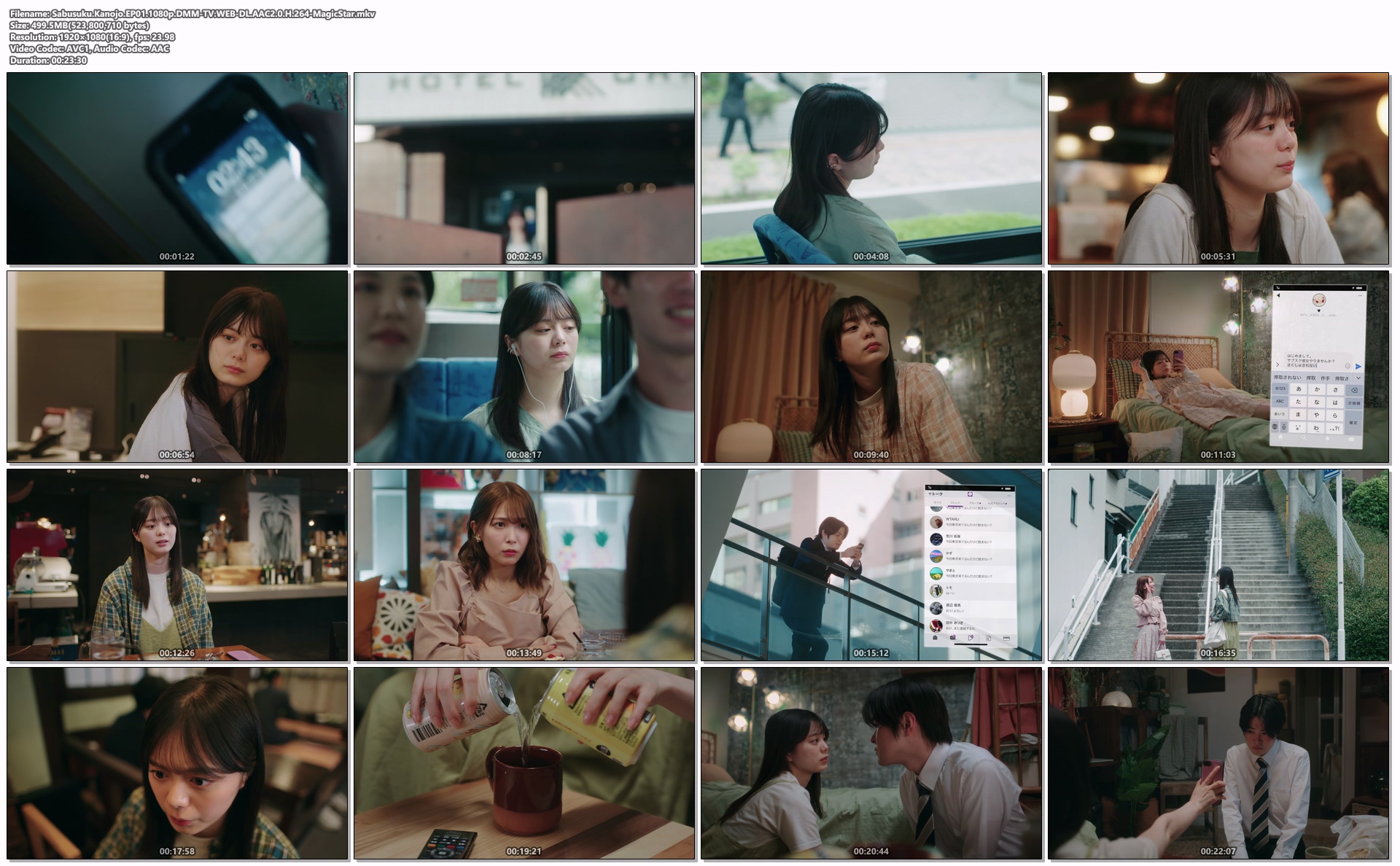Tap the emoji smiley in message field

(1347, 366)
